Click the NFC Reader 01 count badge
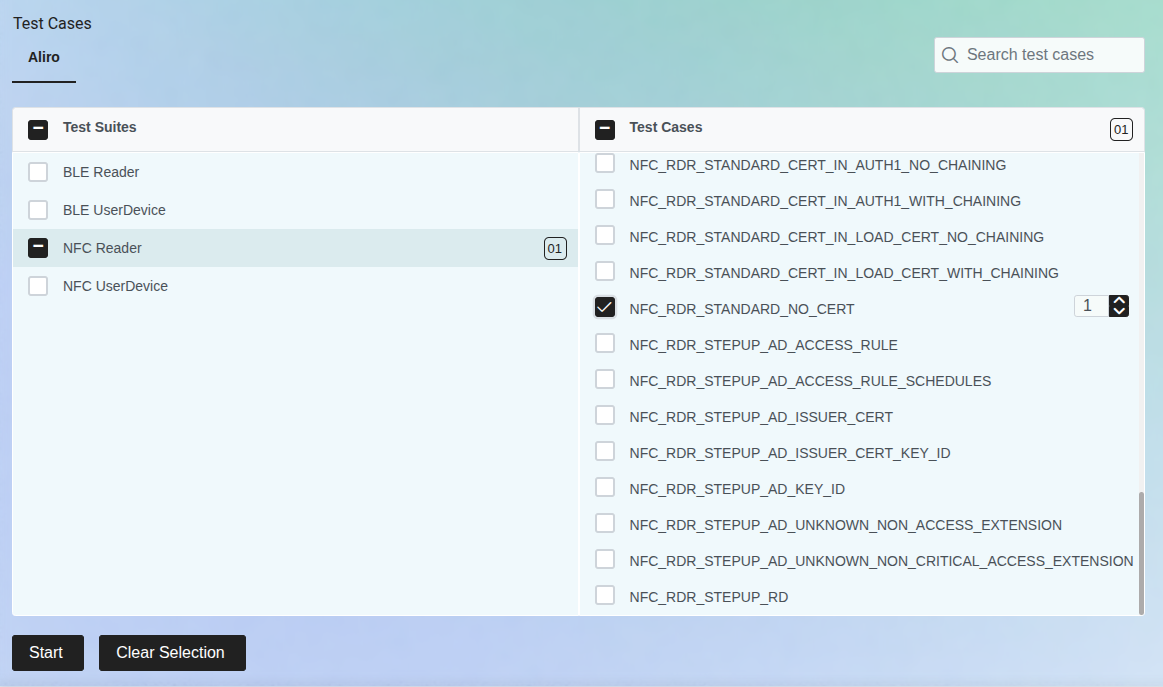The height and width of the screenshot is (687, 1163). [x=555, y=249]
